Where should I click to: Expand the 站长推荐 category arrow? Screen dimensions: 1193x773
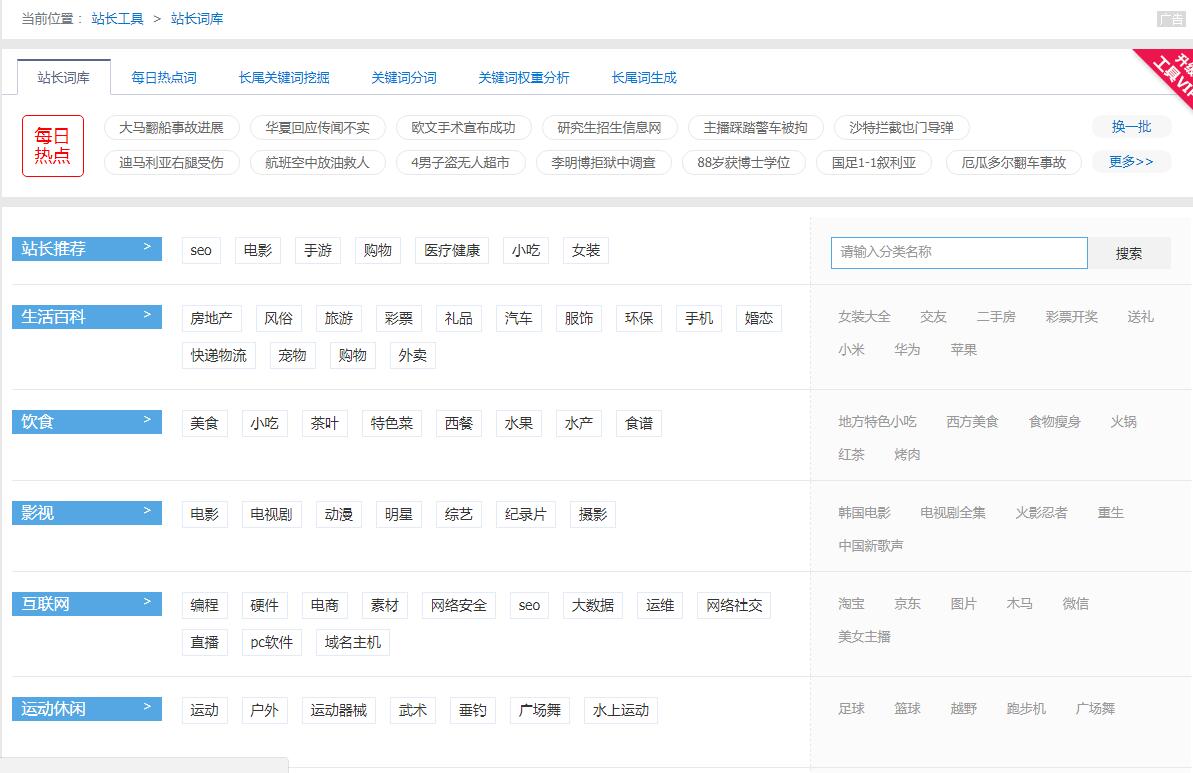coord(146,249)
